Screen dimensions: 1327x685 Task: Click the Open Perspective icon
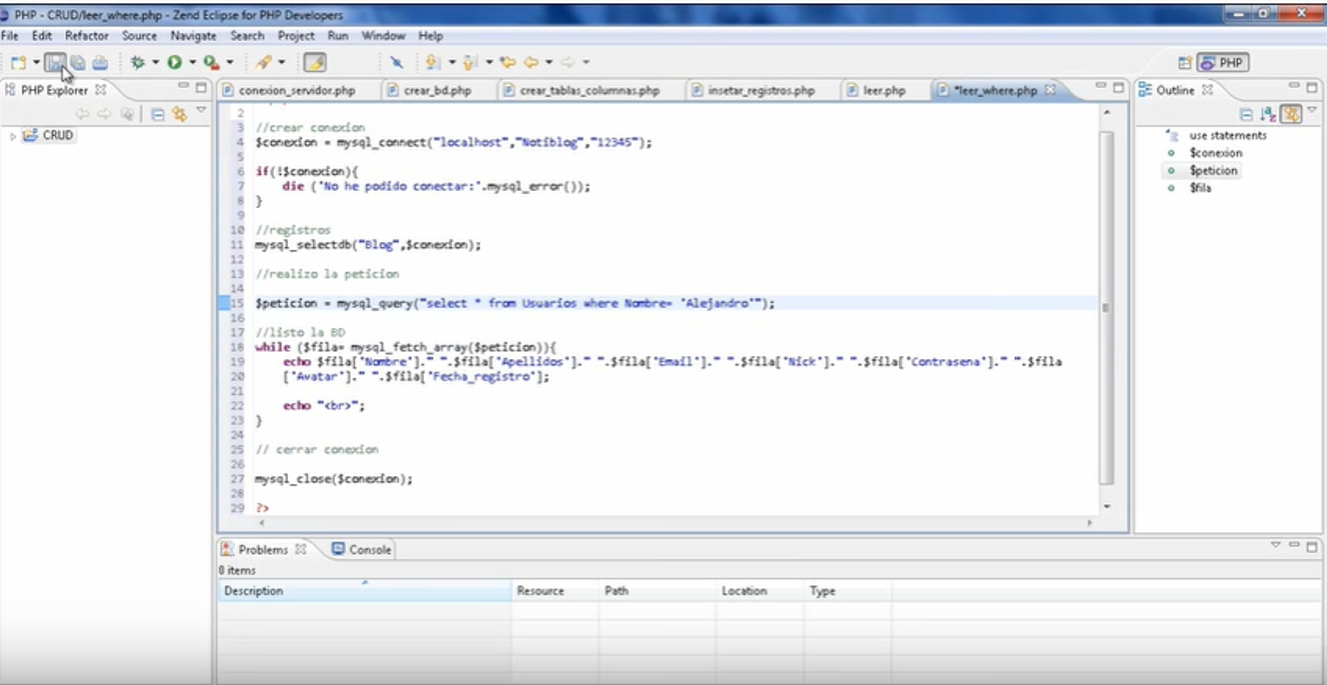[x=1185, y=63]
